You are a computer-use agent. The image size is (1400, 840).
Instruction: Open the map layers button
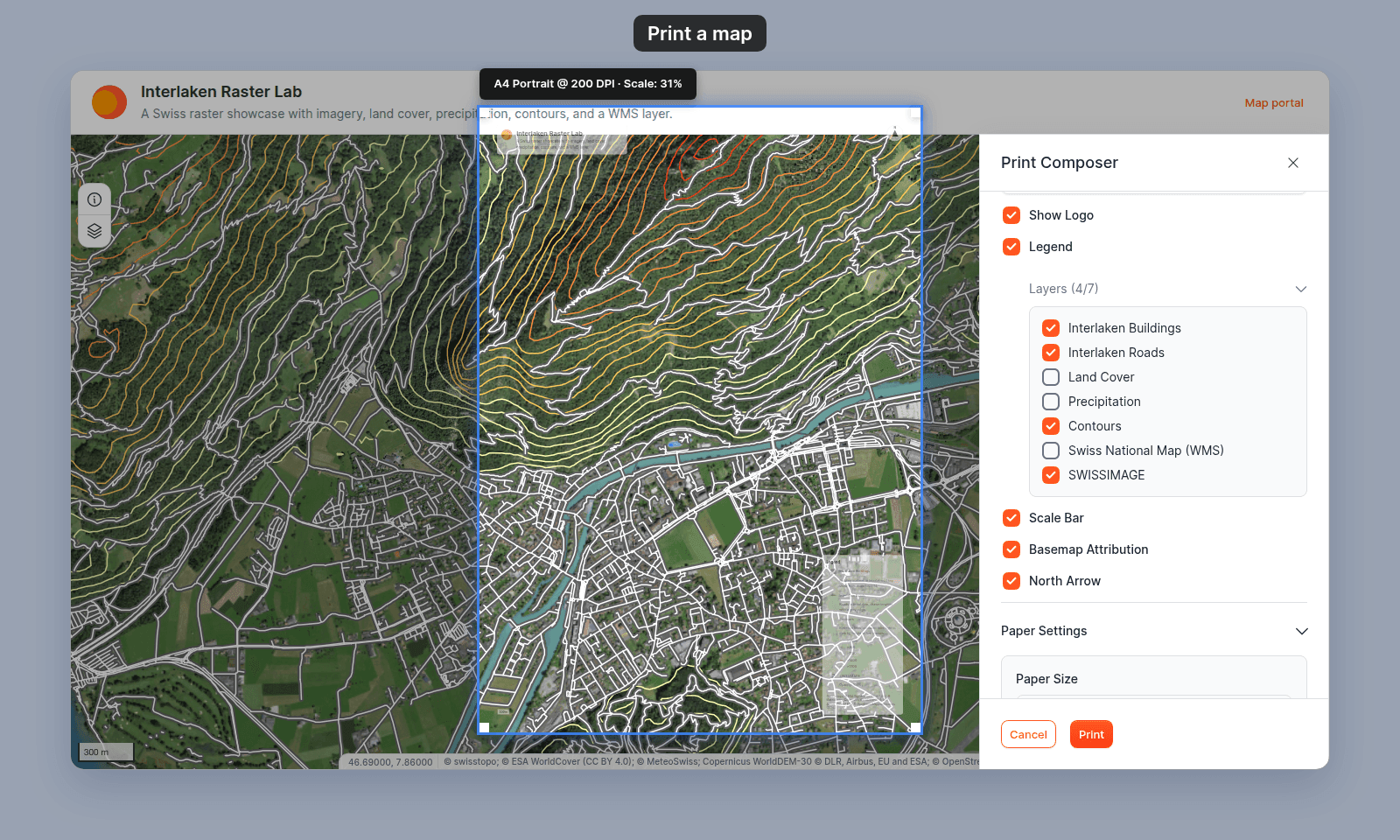point(94,231)
